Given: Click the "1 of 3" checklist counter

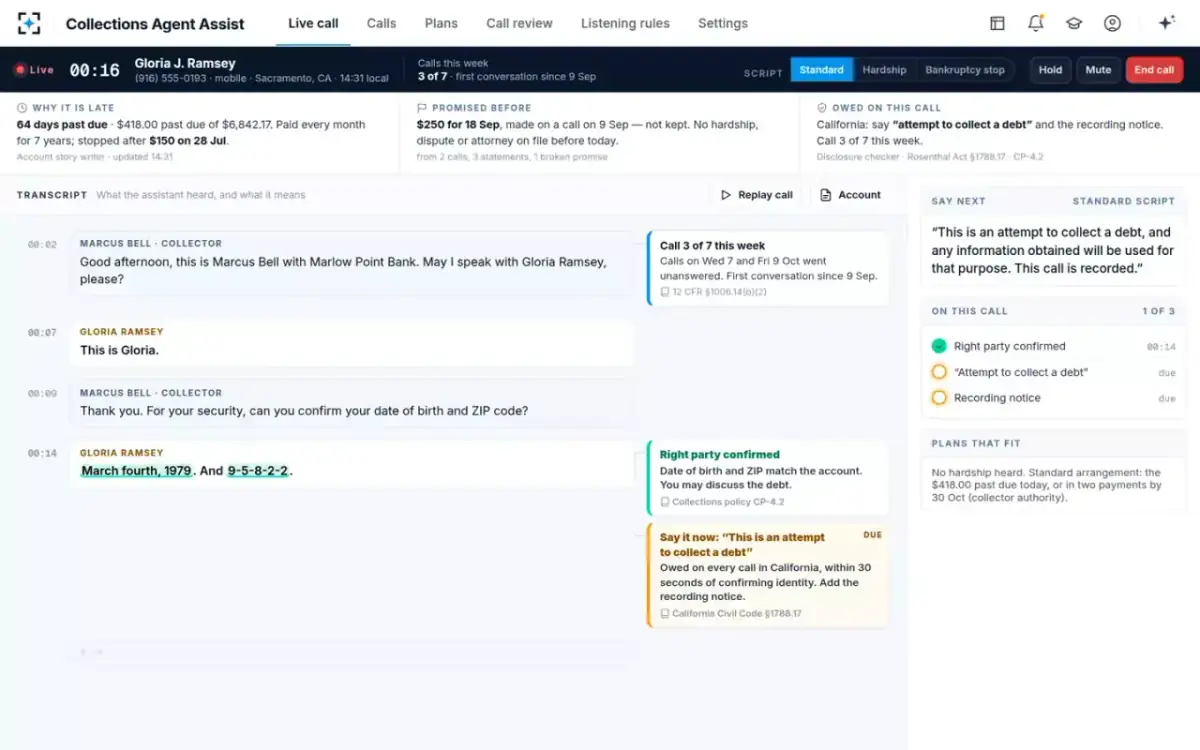Looking at the screenshot, I should (x=1159, y=311).
